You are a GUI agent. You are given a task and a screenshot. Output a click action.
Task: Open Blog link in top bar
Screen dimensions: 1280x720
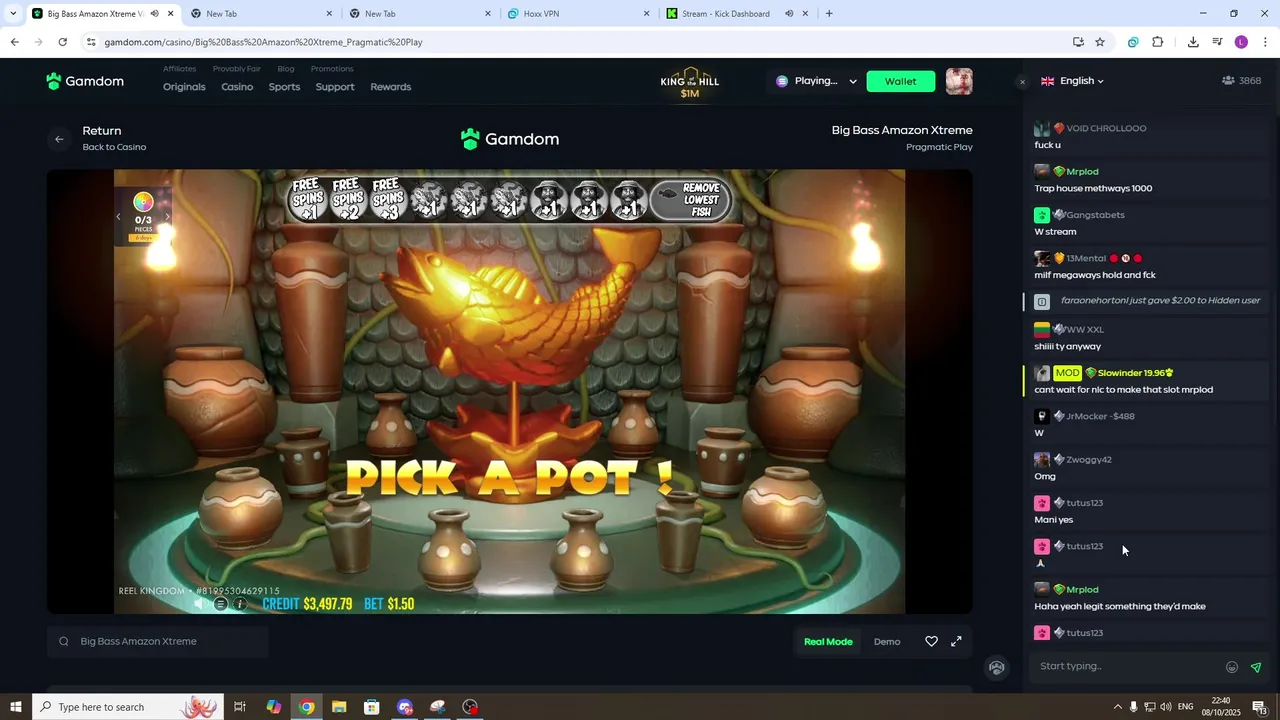click(286, 69)
